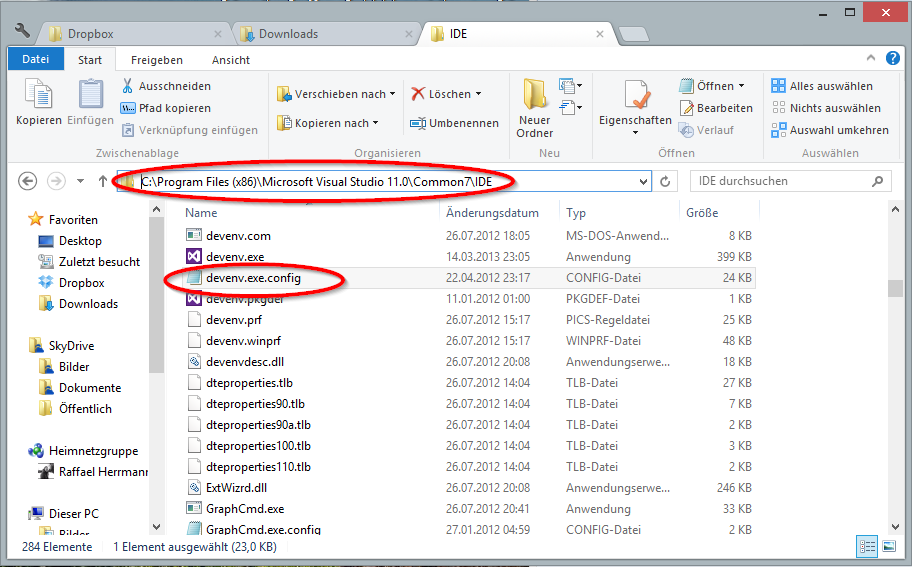Viewport: 912px width, 567px height.
Task: Open Dieser PC in sidebar
Action: tap(73, 513)
